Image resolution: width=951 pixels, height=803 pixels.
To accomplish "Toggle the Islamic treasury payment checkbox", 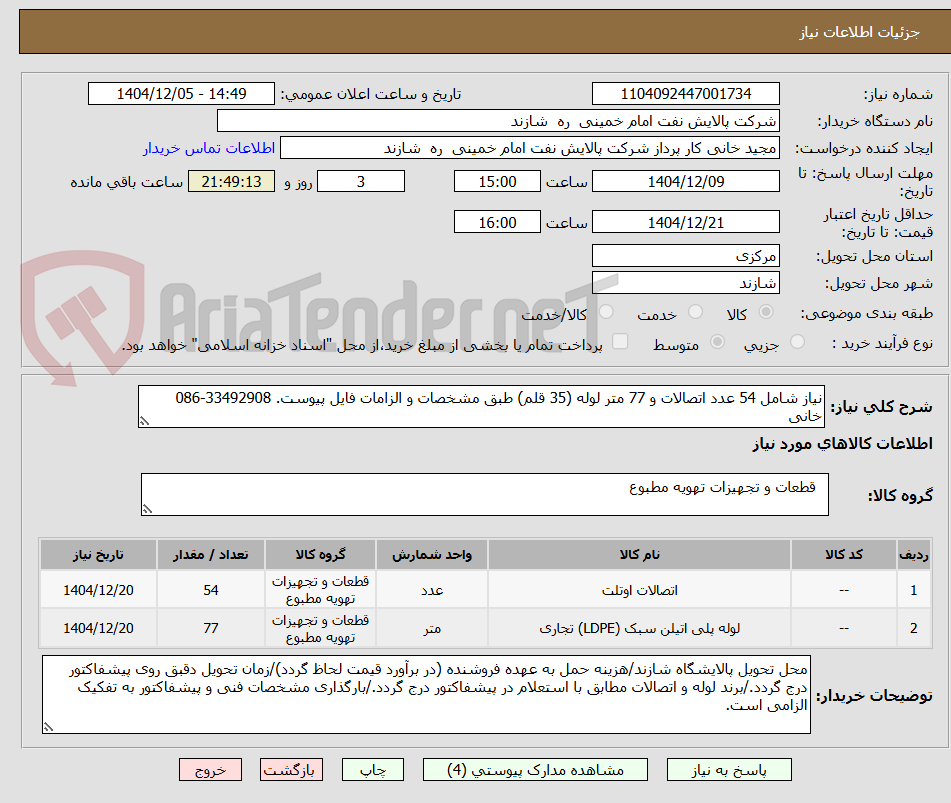I will pyautogui.click(x=620, y=341).
